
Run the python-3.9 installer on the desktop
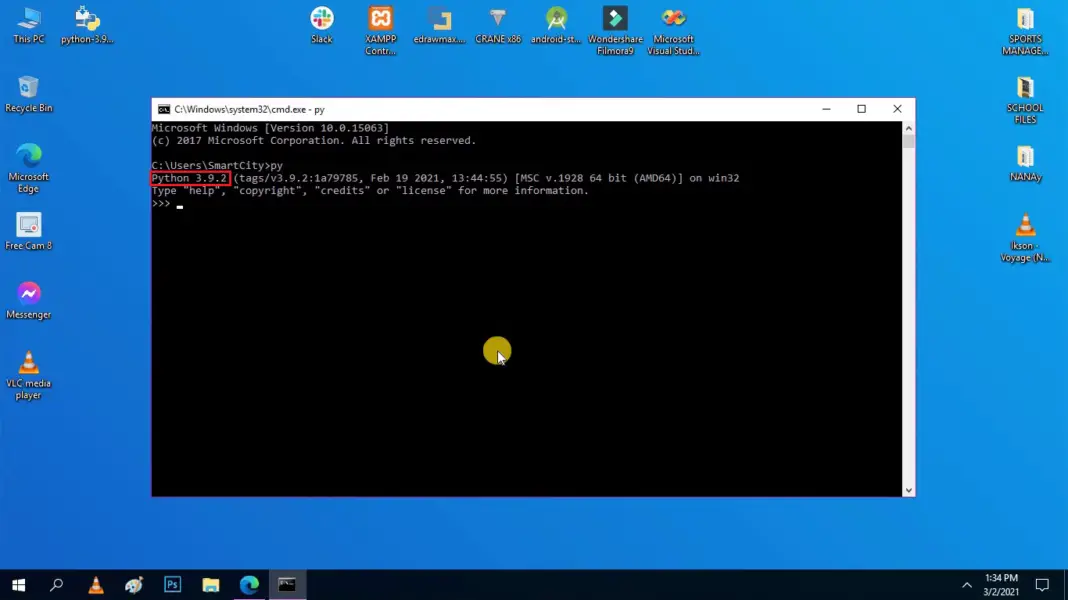coord(85,20)
